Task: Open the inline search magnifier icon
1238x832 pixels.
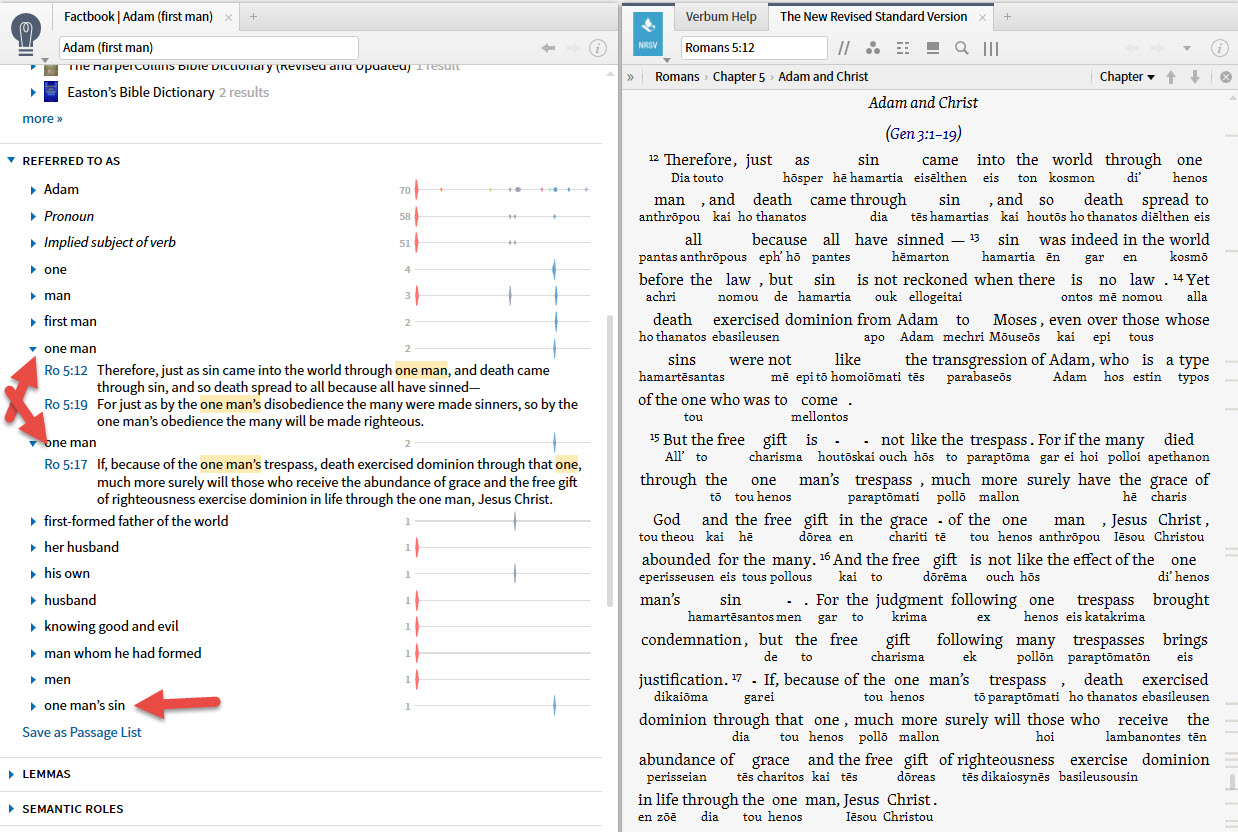Action: [x=961, y=48]
